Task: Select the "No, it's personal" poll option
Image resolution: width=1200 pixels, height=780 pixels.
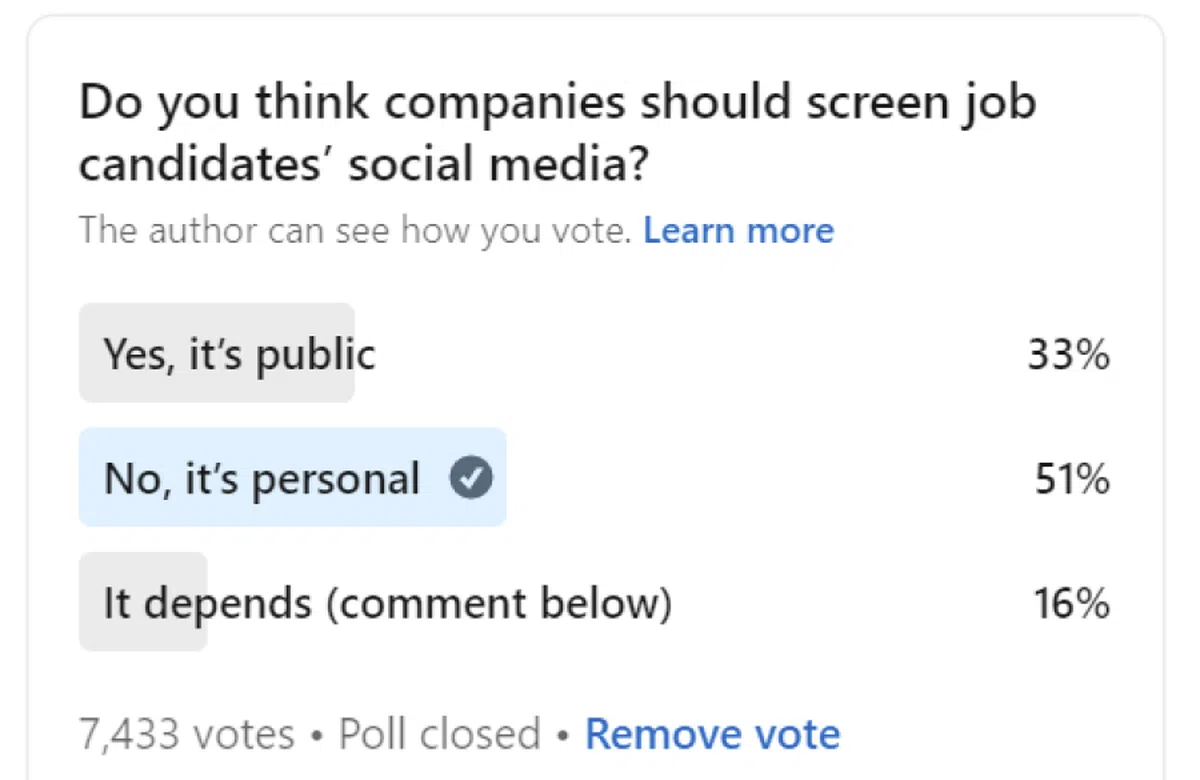Action: pos(261,479)
